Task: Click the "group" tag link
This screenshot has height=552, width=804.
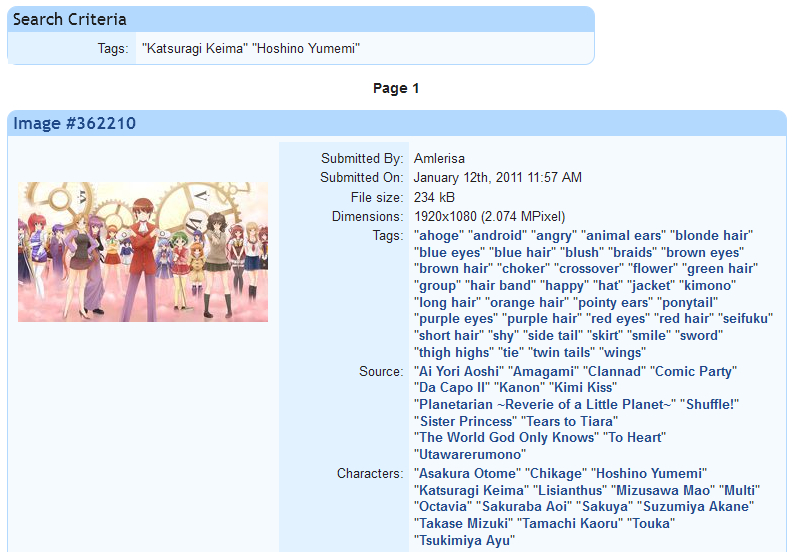Action: (437, 285)
